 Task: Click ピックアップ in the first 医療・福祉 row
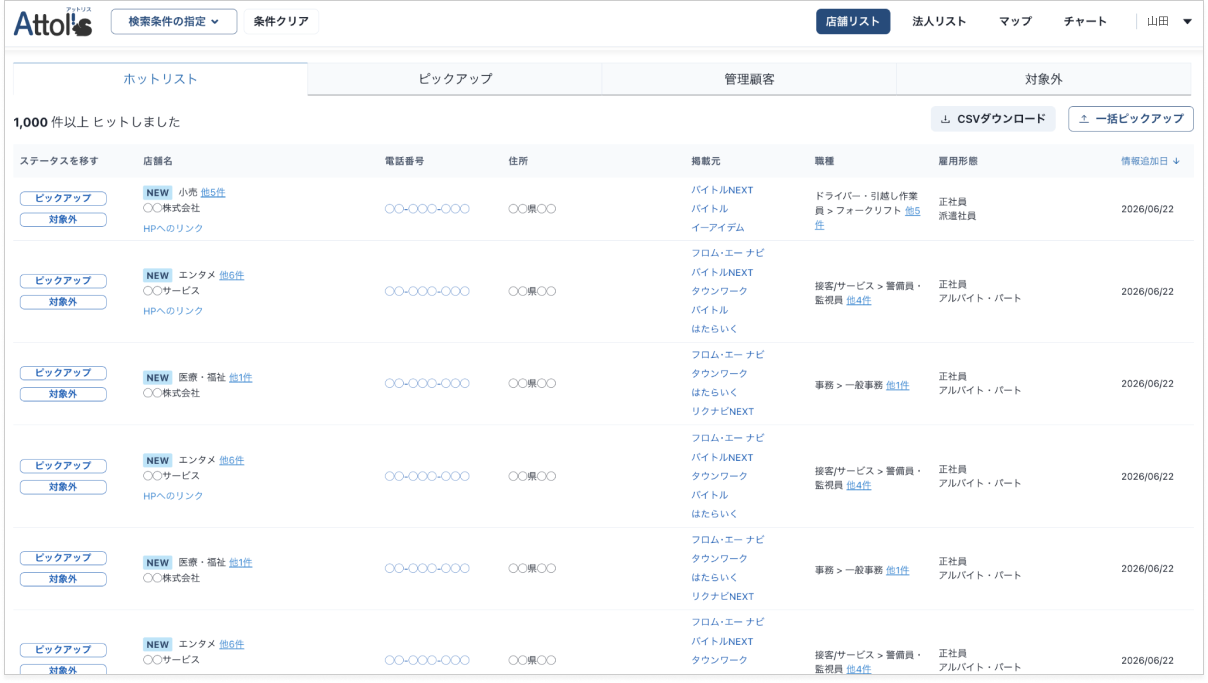(x=63, y=373)
